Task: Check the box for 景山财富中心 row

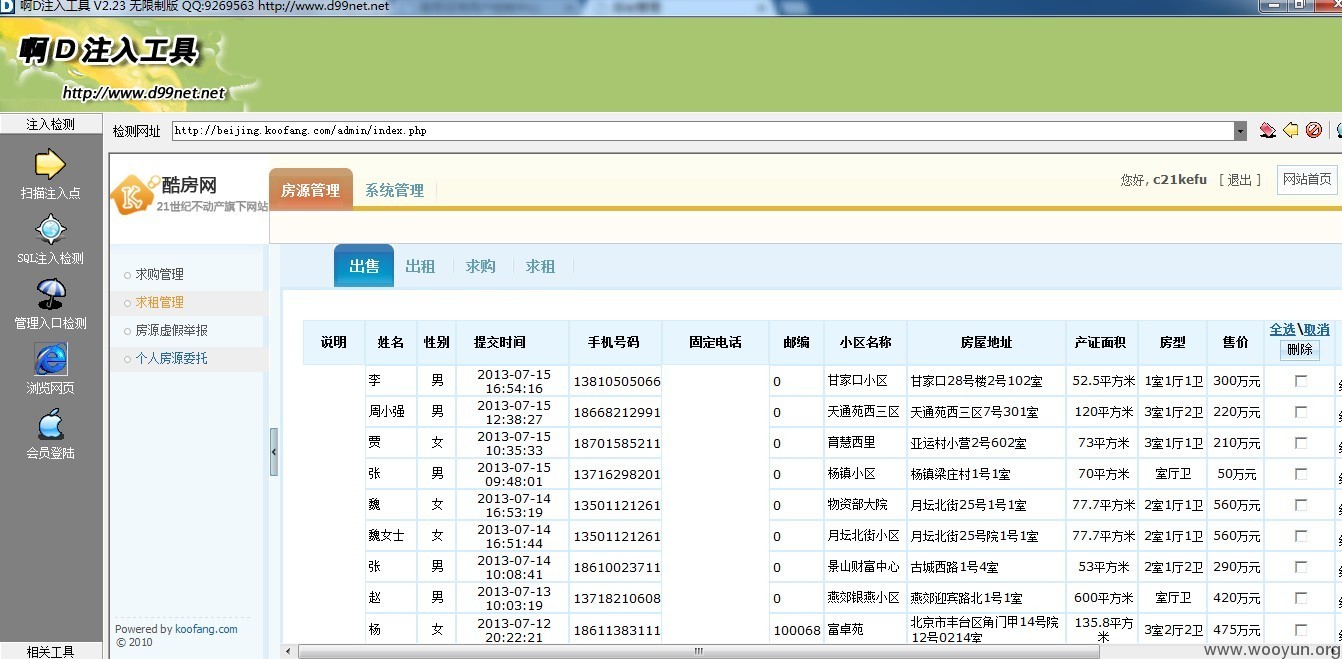Action: pos(1300,567)
